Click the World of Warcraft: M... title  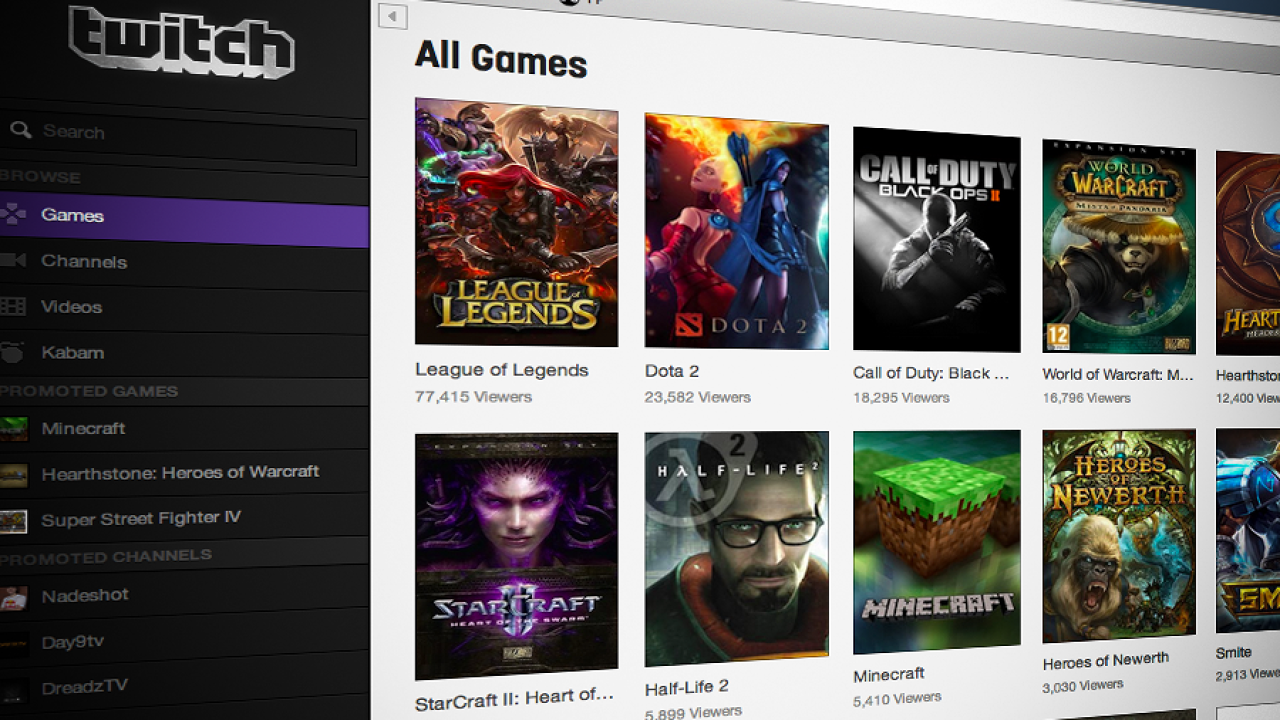(x=1118, y=374)
